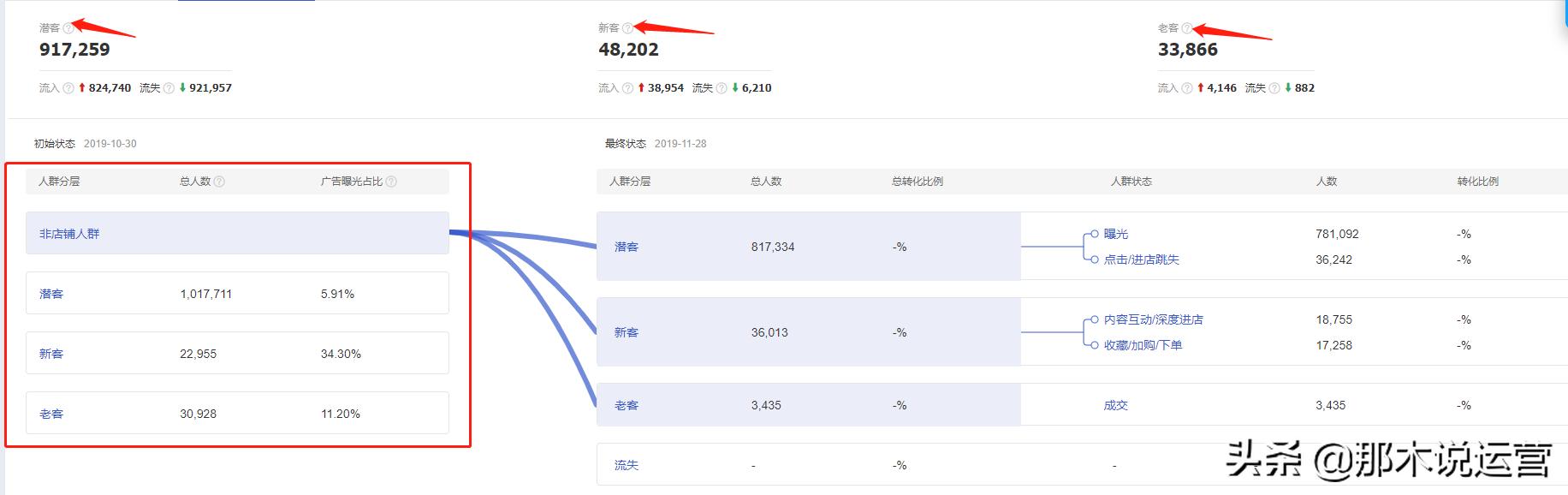This screenshot has height=495, width=1568.
Task: Click the 转化比例 column header
Action: click(x=1478, y=182)
